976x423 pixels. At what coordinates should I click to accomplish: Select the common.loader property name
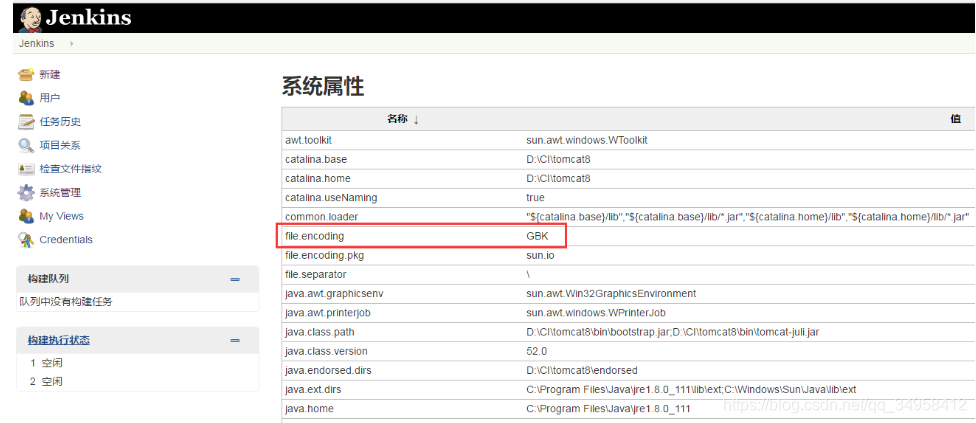pyautogui.click(x=322, y=217)
